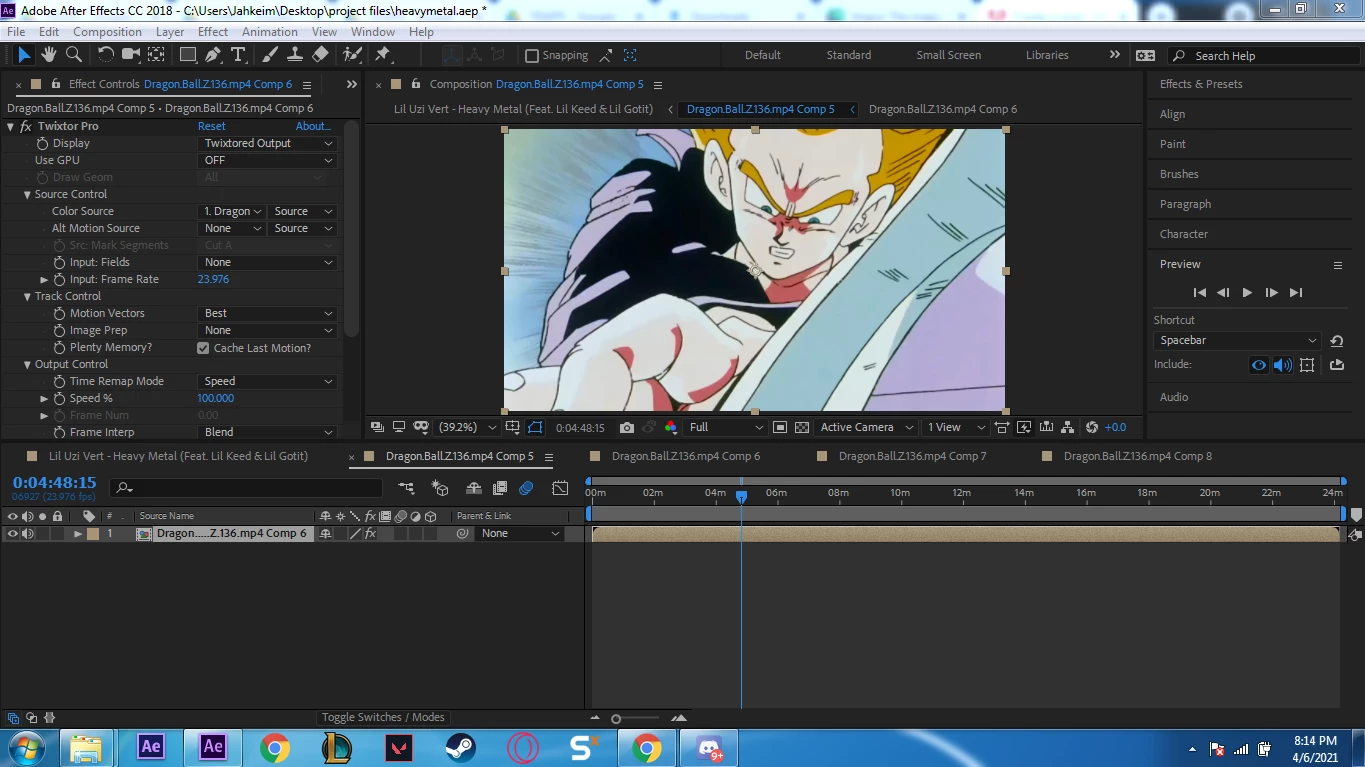
Task: Select the Hand tool
Action: 49,55
